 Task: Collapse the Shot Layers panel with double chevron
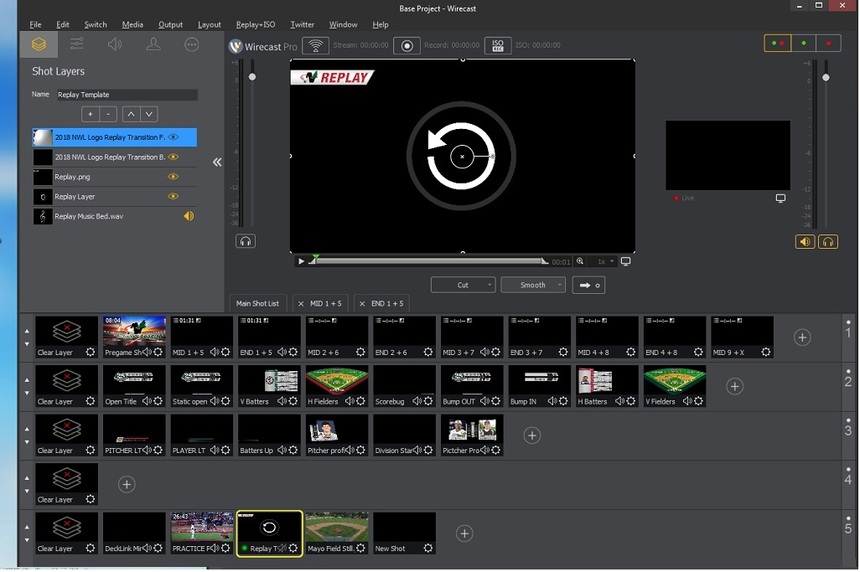click(217, 162)
